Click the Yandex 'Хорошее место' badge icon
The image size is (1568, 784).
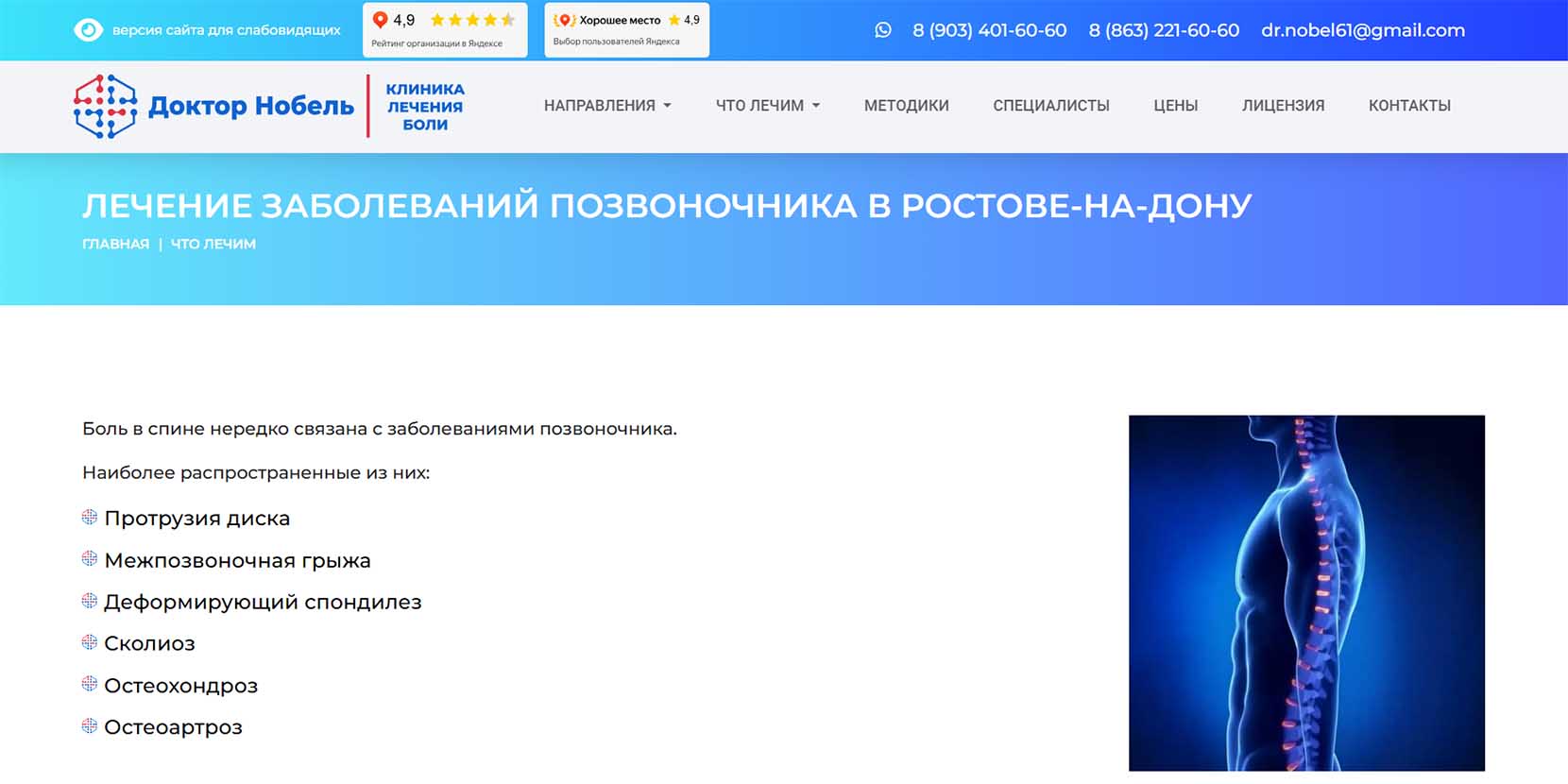click(564, 20)
